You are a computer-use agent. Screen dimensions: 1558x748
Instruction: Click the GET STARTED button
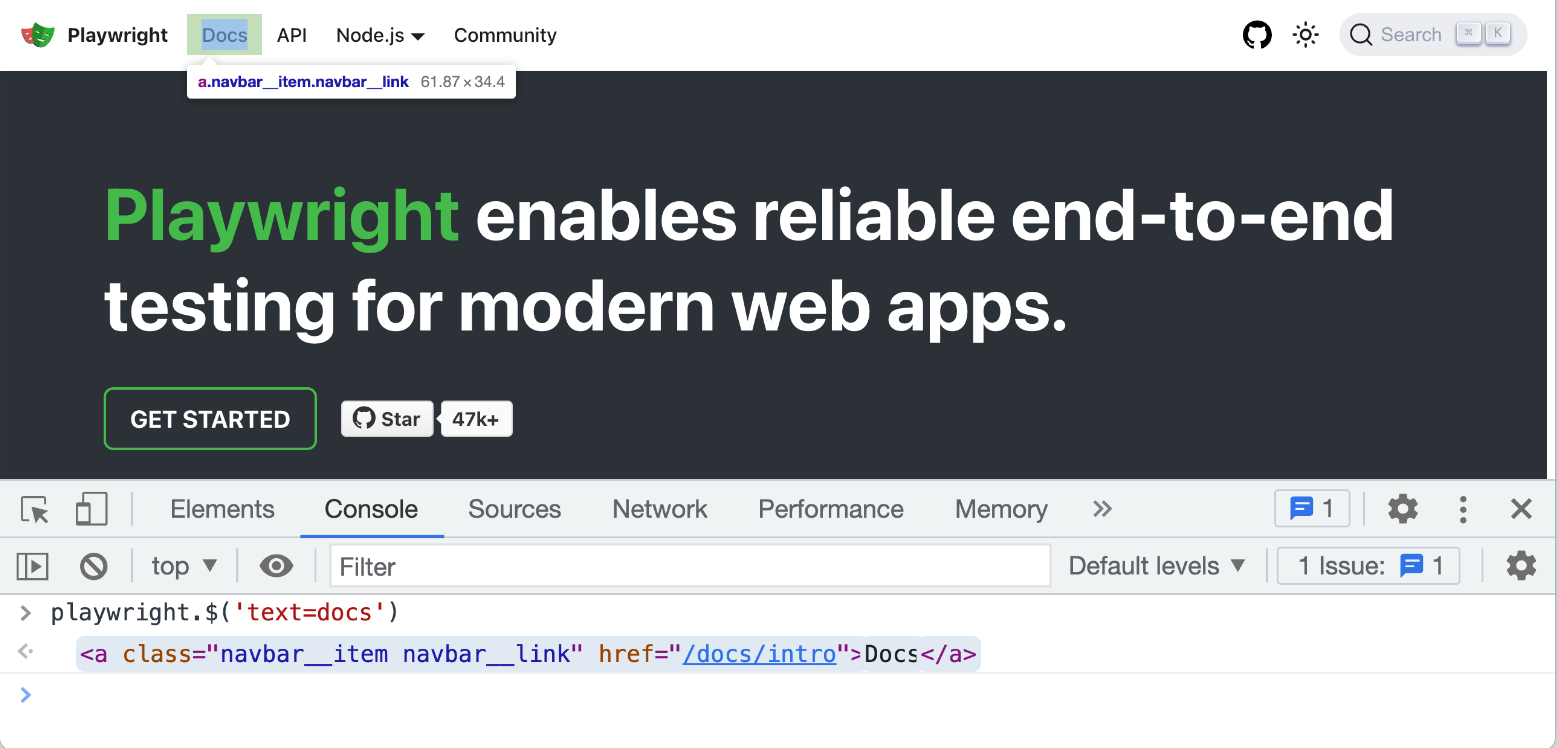[x=209, y=419]
